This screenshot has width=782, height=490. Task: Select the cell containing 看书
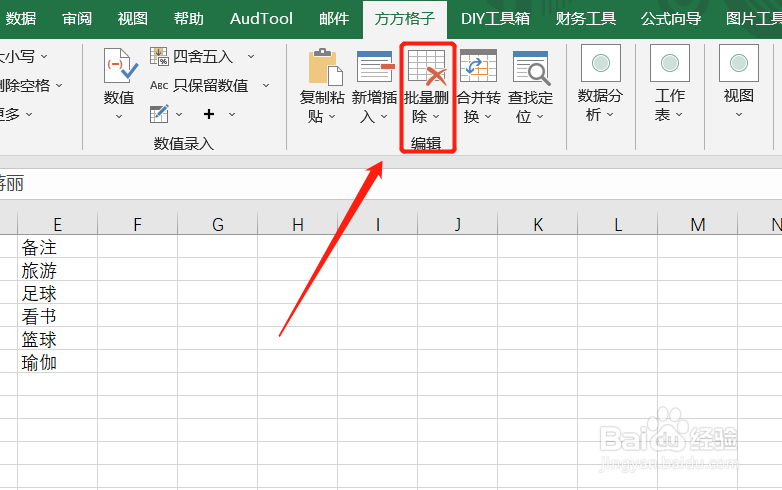(x=57, y=316)
